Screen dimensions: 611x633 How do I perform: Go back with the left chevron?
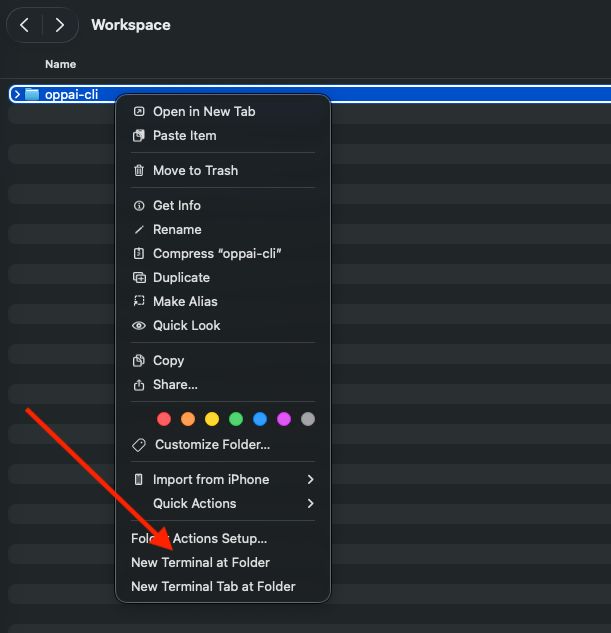[24, 25]
